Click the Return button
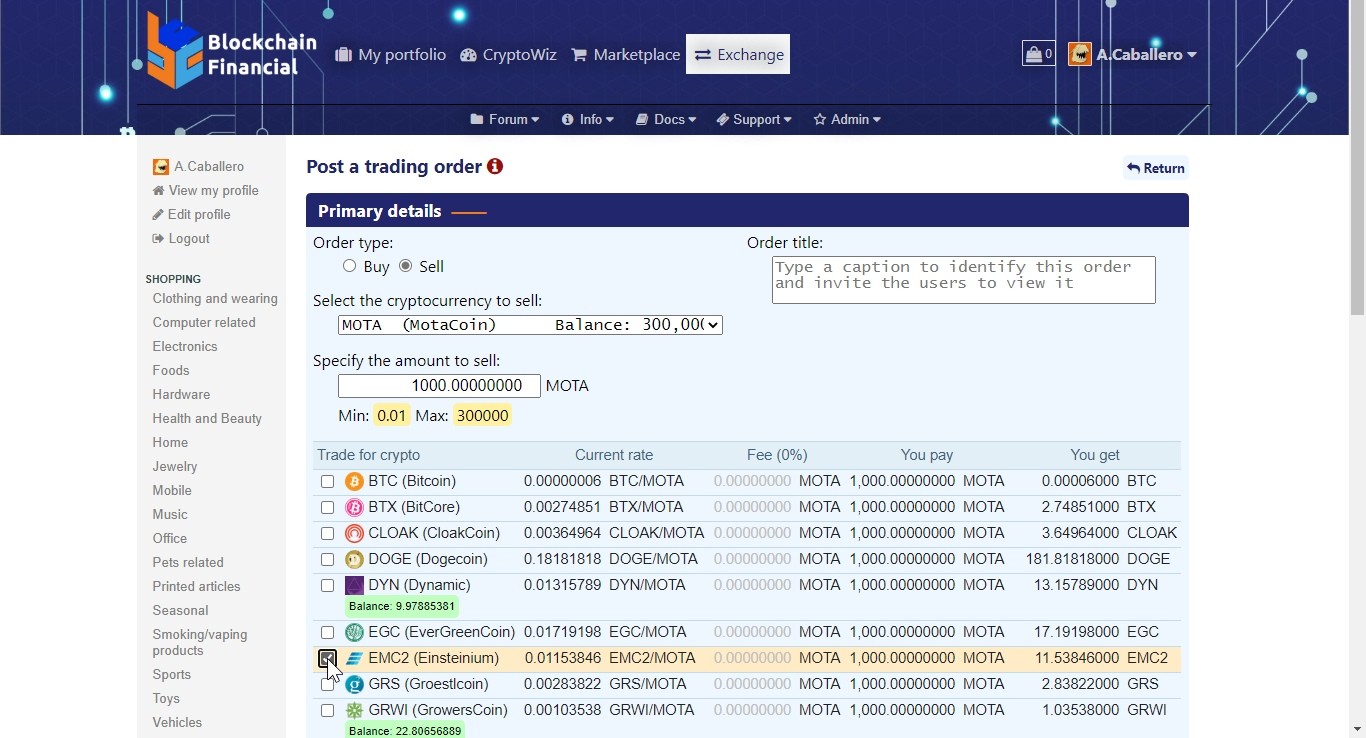The width and height of the screenshot is (1366, 738). pos(1156,168)
